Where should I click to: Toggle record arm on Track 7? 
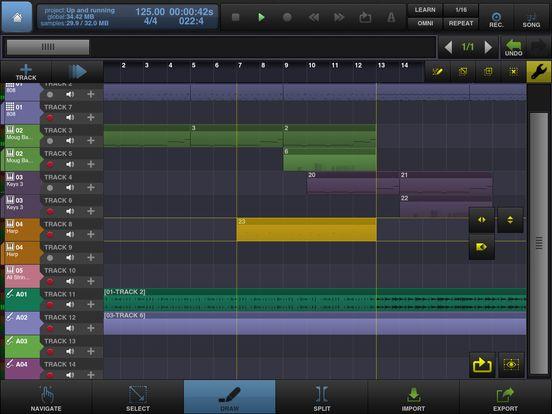[x=50, y=118]
